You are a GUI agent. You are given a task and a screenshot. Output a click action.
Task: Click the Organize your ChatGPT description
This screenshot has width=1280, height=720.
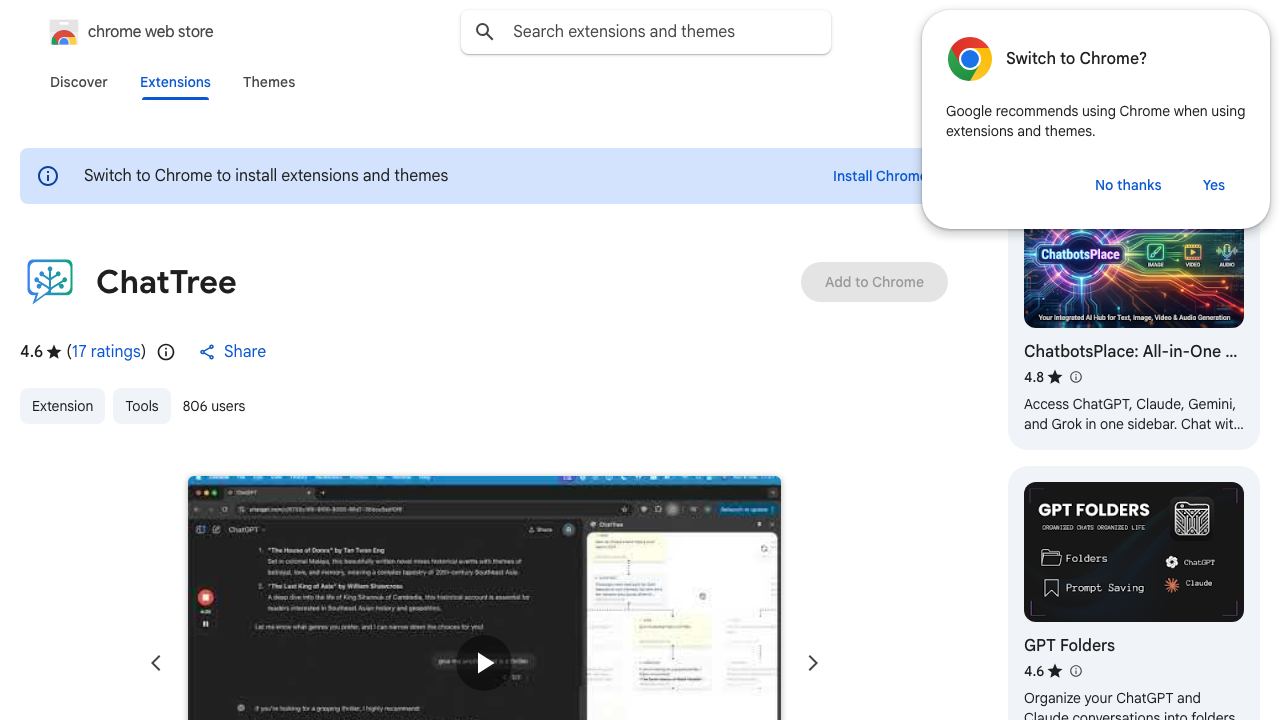coord(1130,707)
